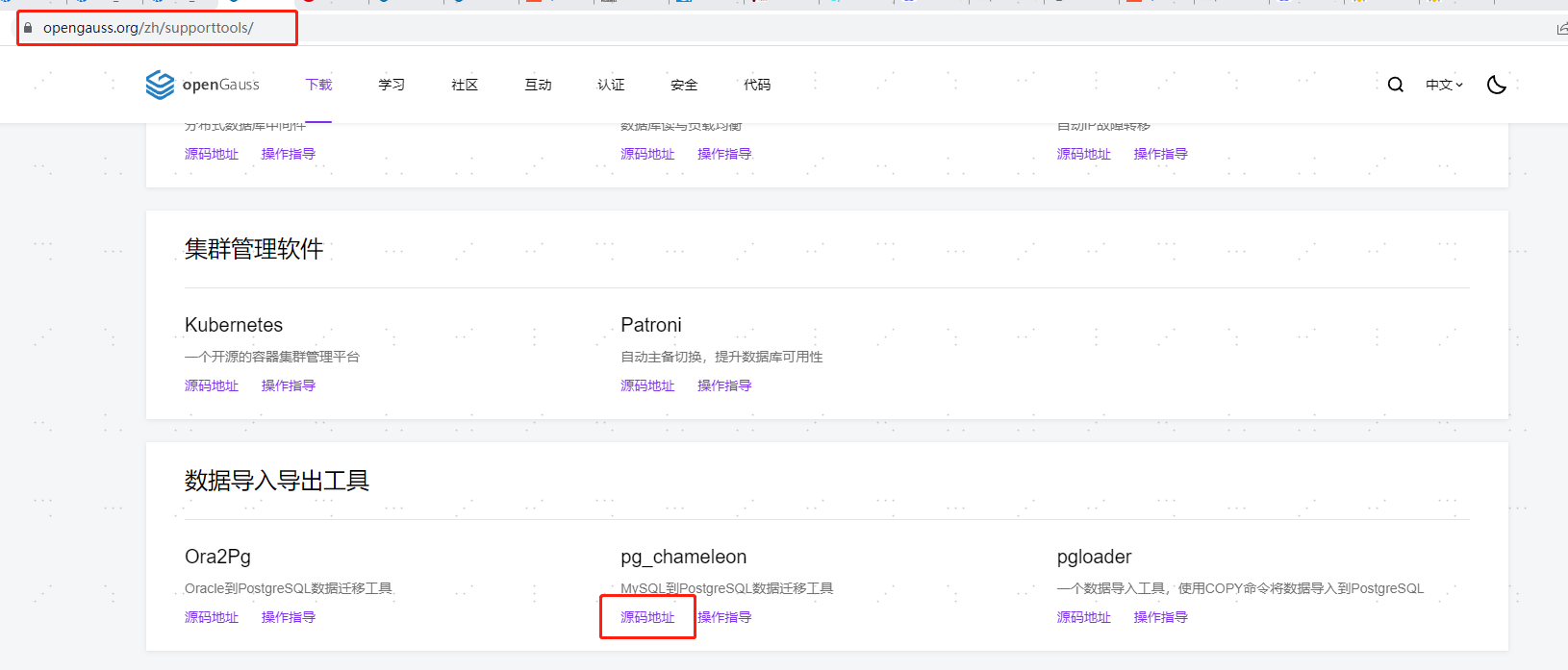Expand the 中文 language dropdown
The height and width of the screenshot is (670, 1568).
click(x=1444, y=85)
